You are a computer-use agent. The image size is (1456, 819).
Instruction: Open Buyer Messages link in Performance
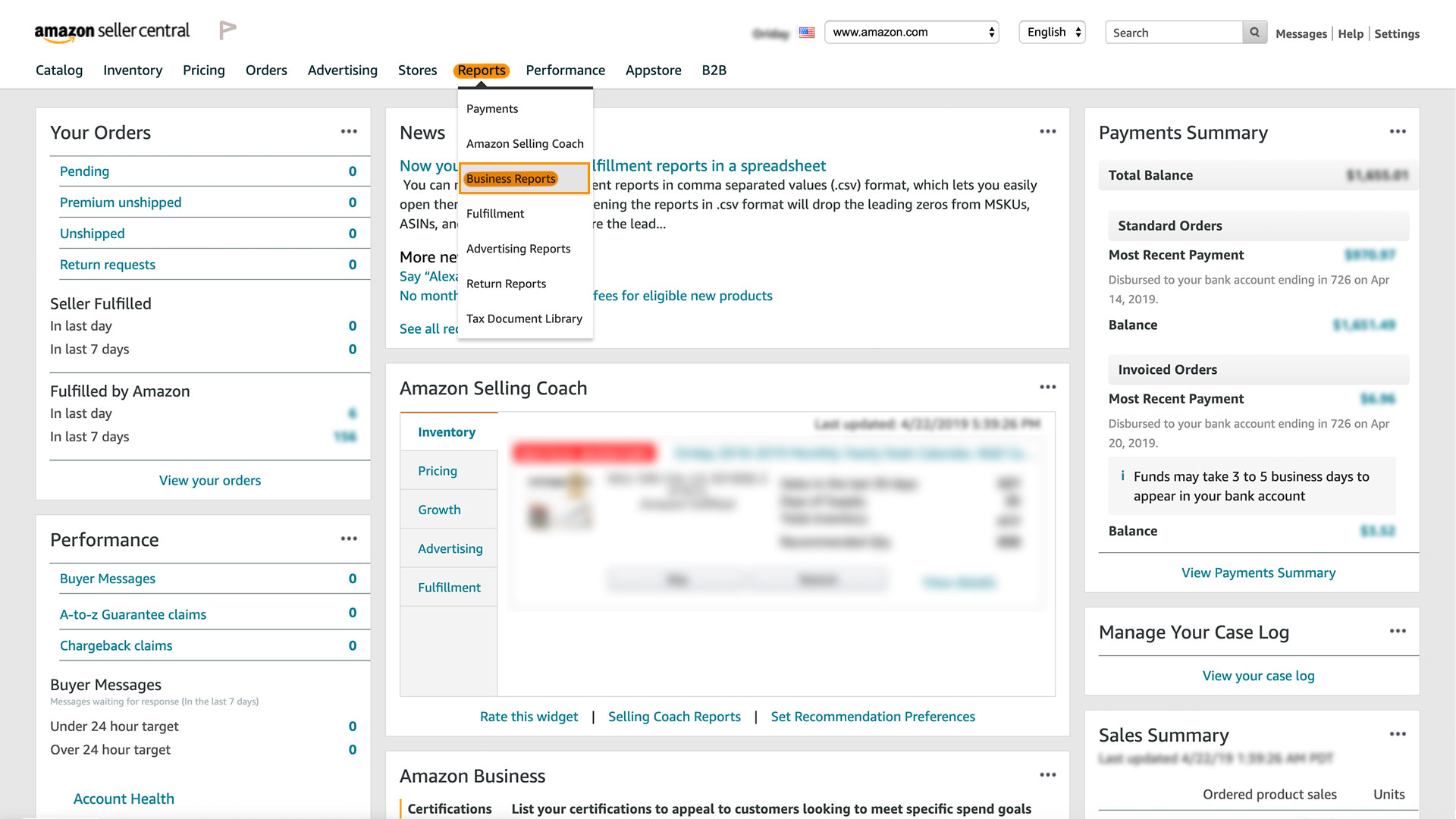click(x=108, y=579)
